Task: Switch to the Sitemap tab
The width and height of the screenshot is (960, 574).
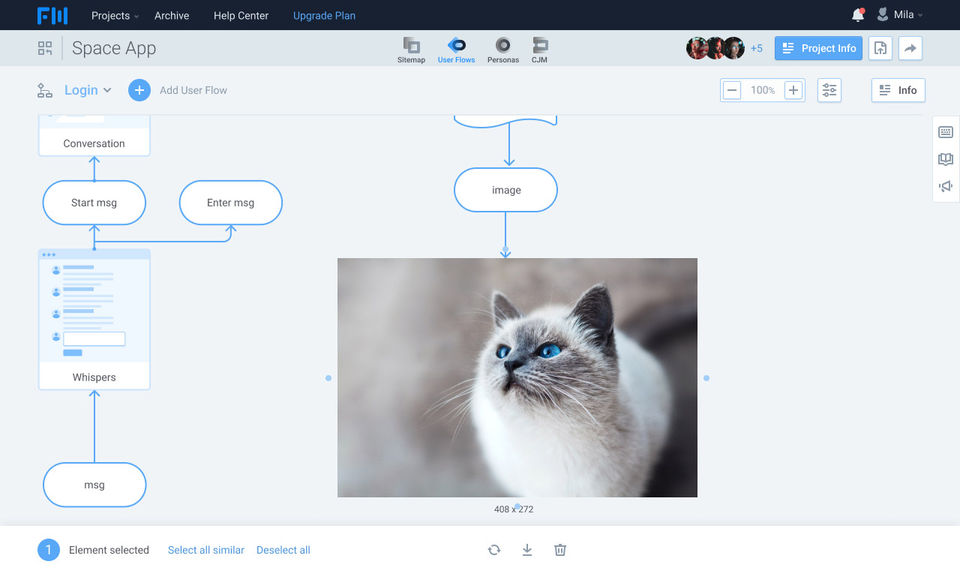Action: click(x=411, y=50)
